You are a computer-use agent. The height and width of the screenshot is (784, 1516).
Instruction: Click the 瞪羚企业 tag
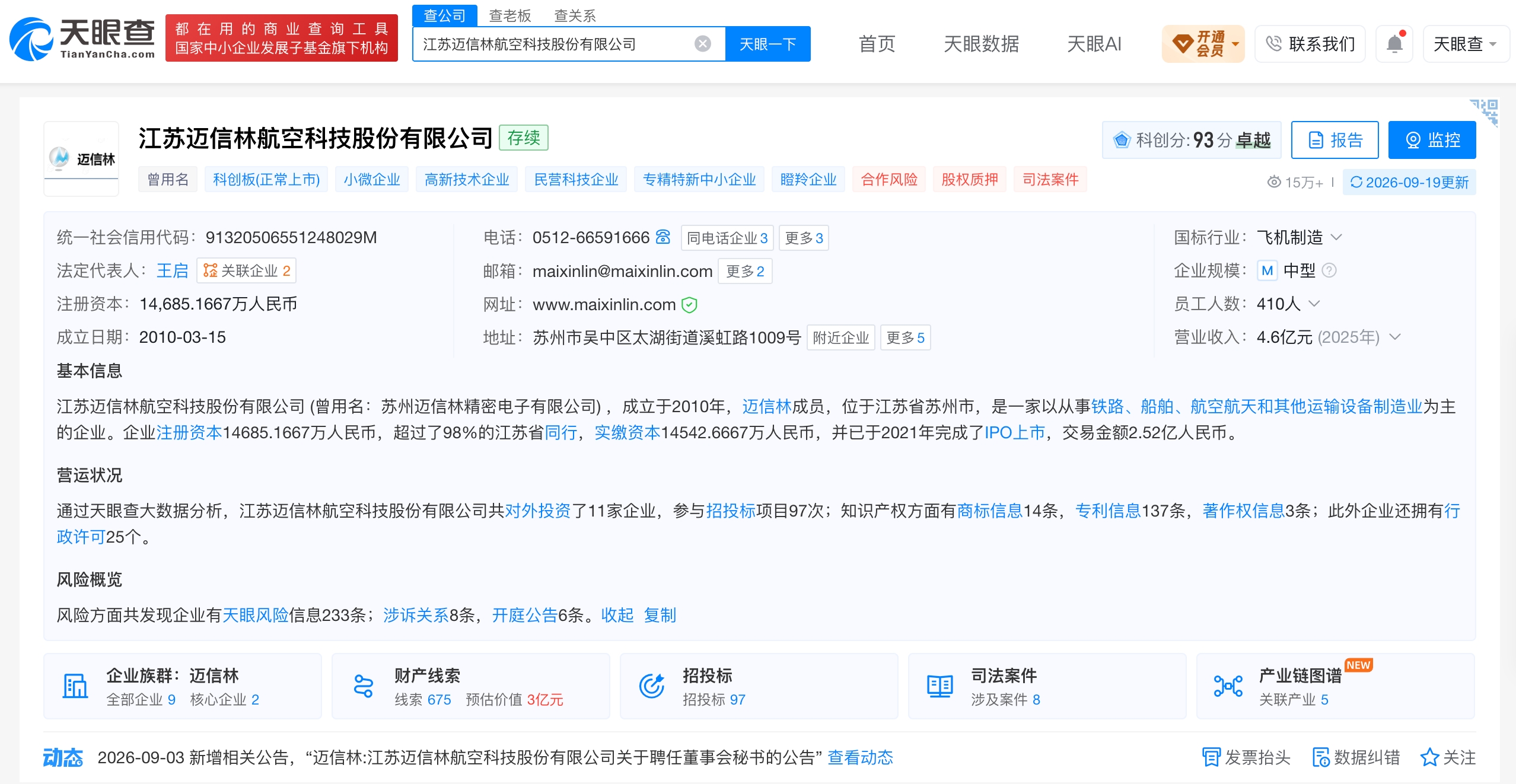pyautogui.click(x=808, y=179)
